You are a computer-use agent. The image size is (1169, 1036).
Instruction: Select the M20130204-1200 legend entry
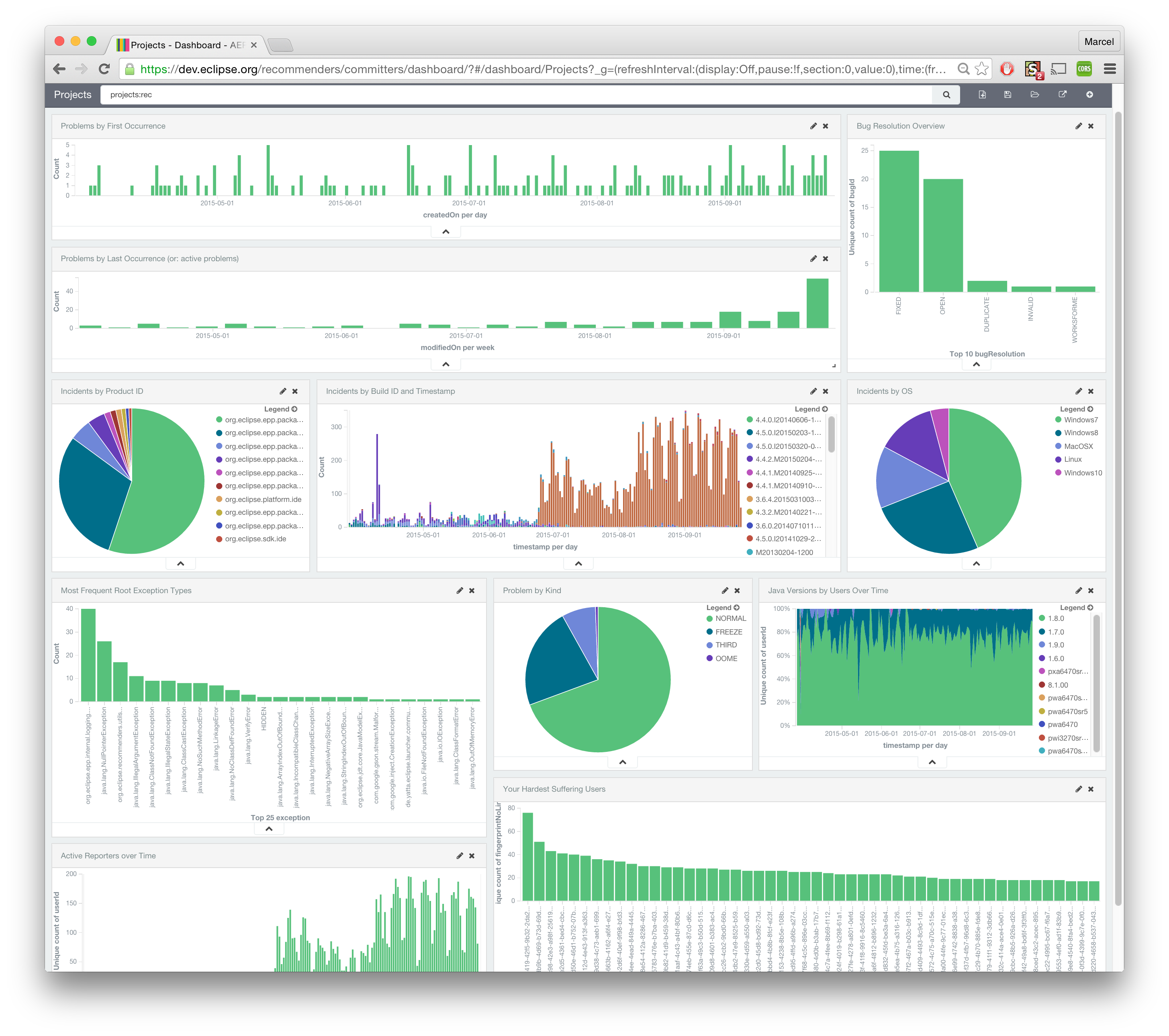[x=780, y=552]
